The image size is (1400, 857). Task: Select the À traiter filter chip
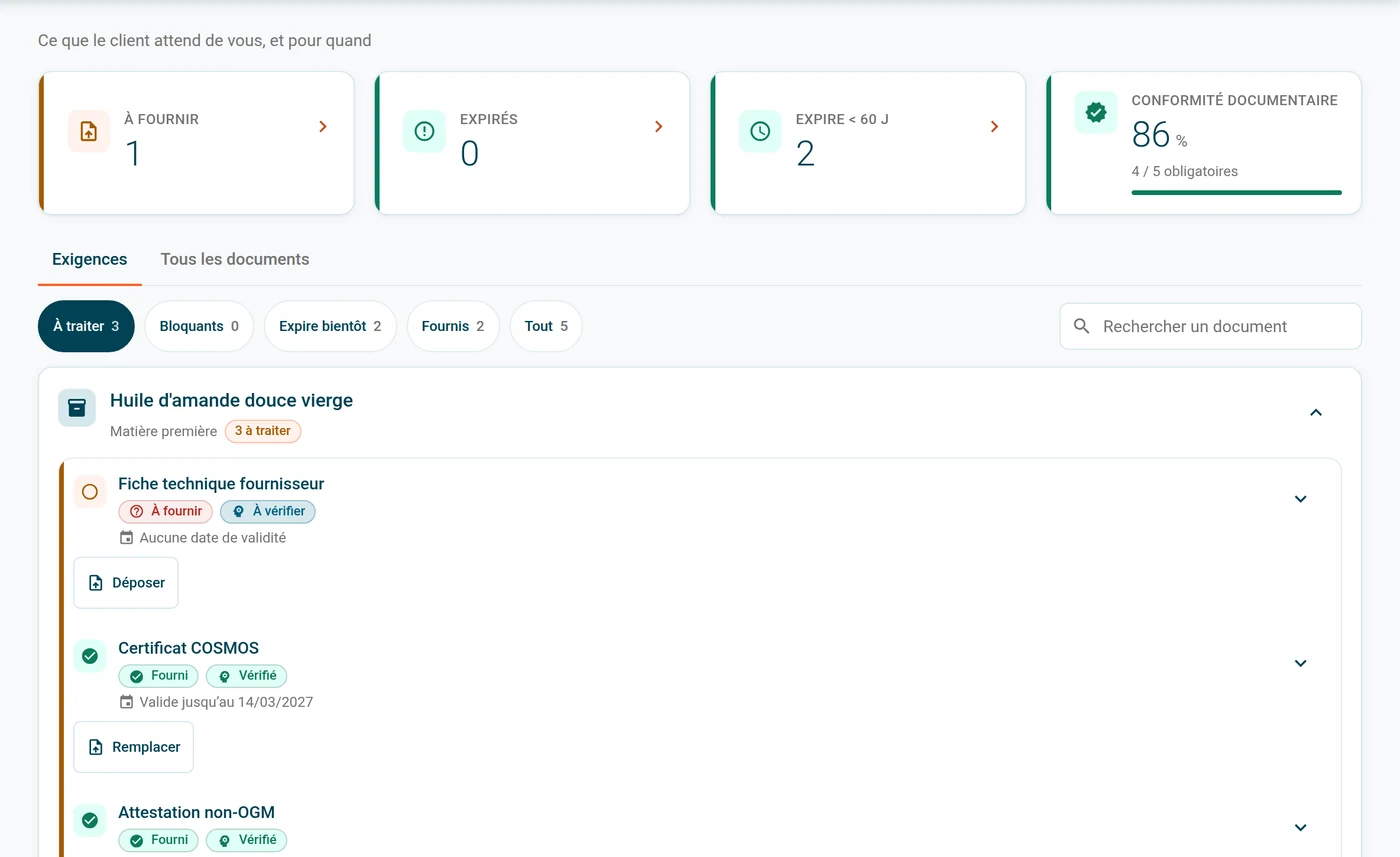86,326
